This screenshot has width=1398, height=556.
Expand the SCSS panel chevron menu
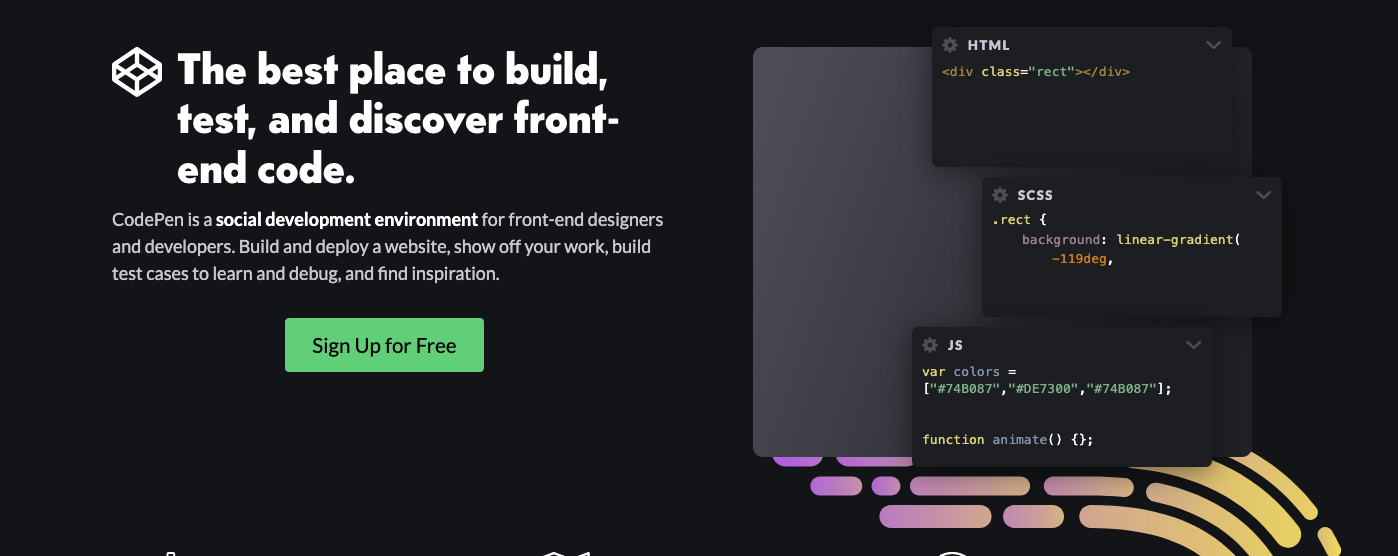point(1264,195)
